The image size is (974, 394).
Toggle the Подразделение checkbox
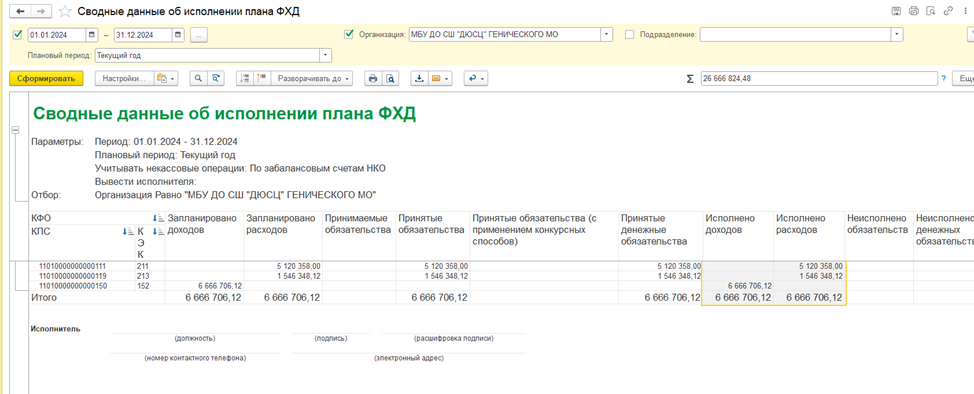click(629, 35)
